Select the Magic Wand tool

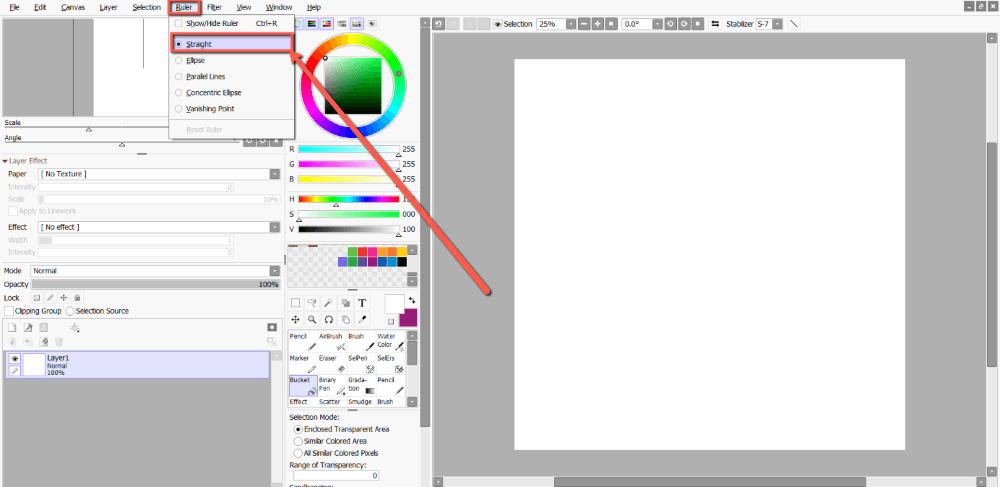(329, 303)
